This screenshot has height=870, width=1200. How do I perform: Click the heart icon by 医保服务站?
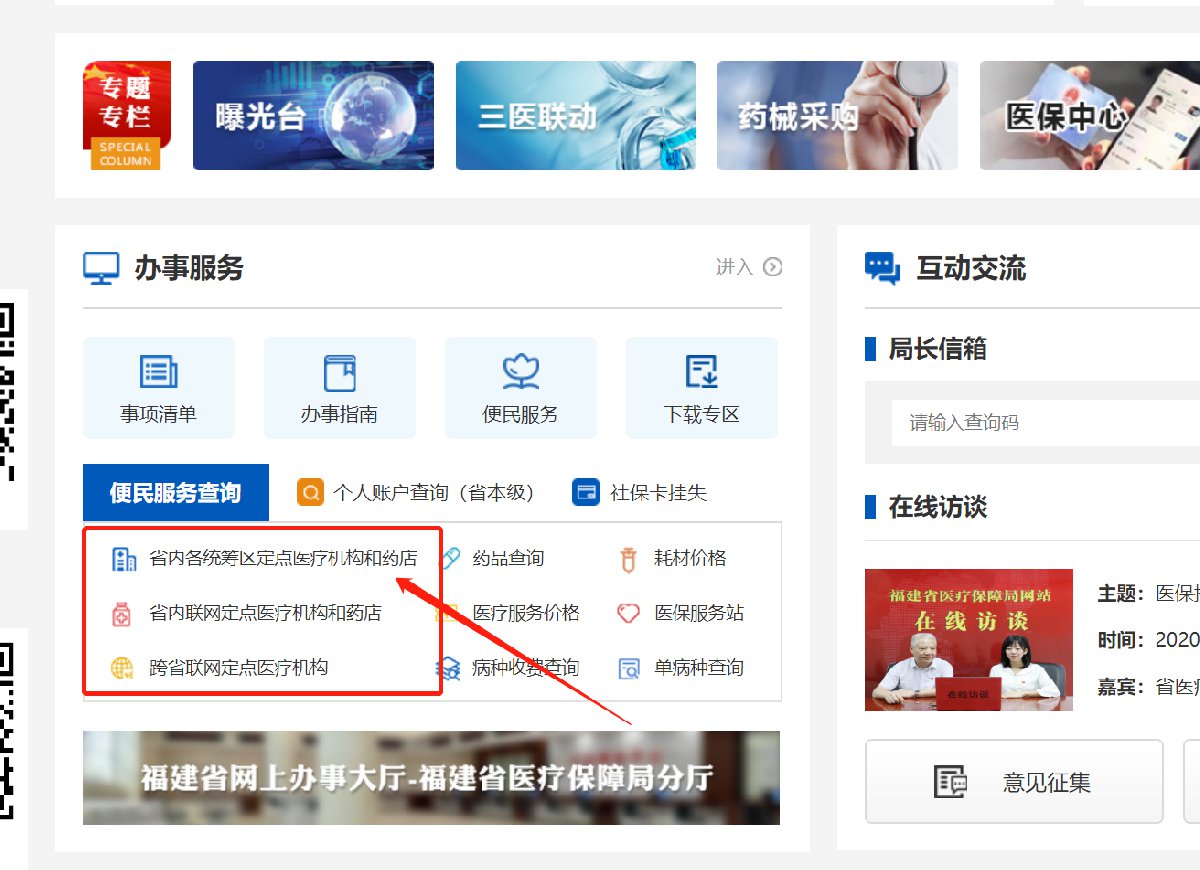pyautogui.click(x=628, y=613)
